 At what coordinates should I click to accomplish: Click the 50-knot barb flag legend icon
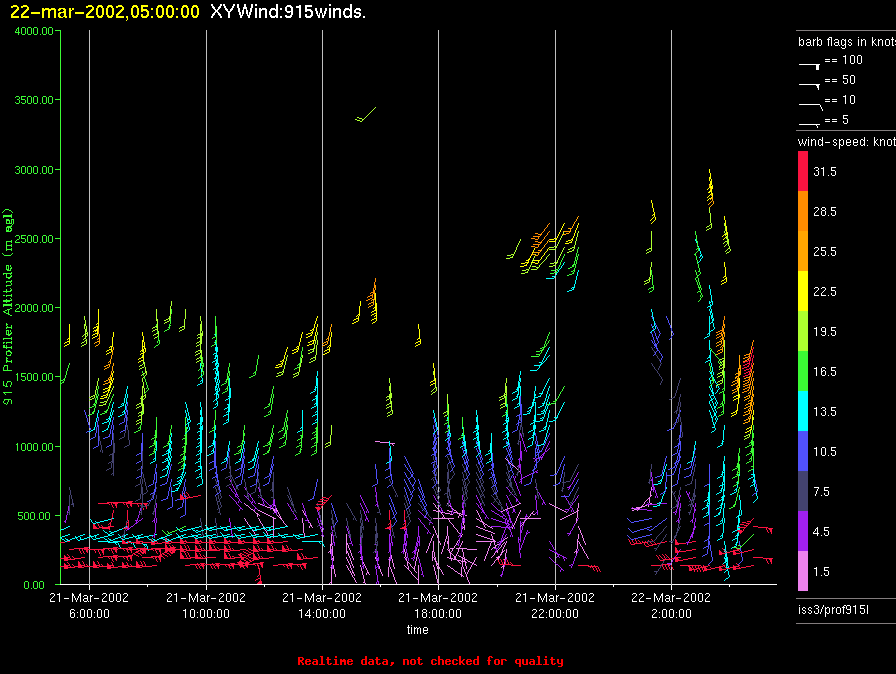(810, 82)
